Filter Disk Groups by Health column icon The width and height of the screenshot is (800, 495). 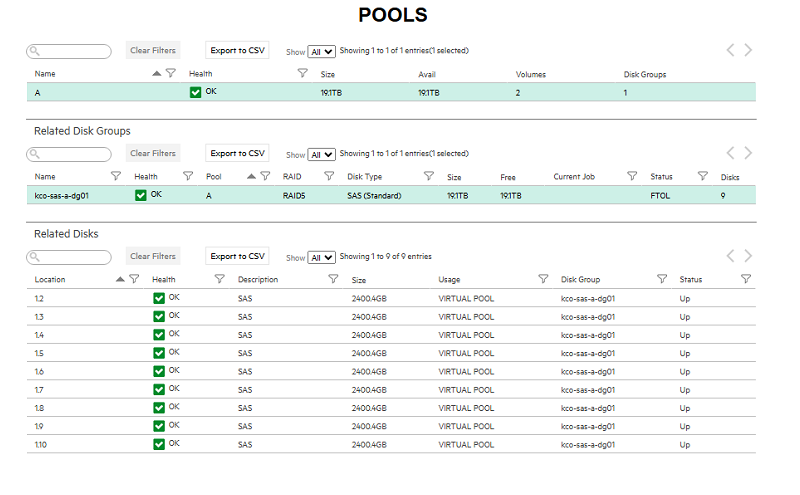(x=188, y=176)
